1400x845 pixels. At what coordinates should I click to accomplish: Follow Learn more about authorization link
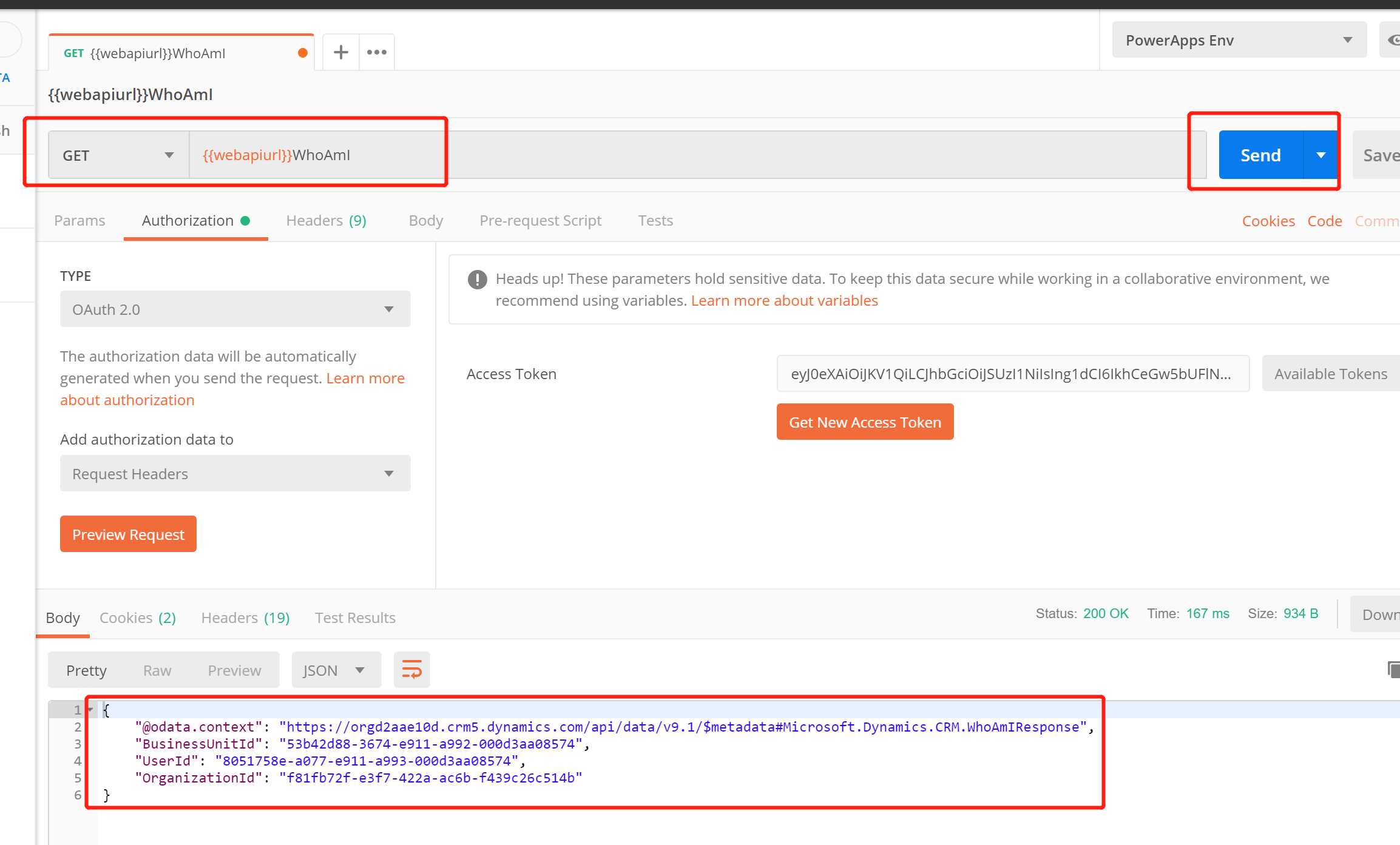(232, 389)
